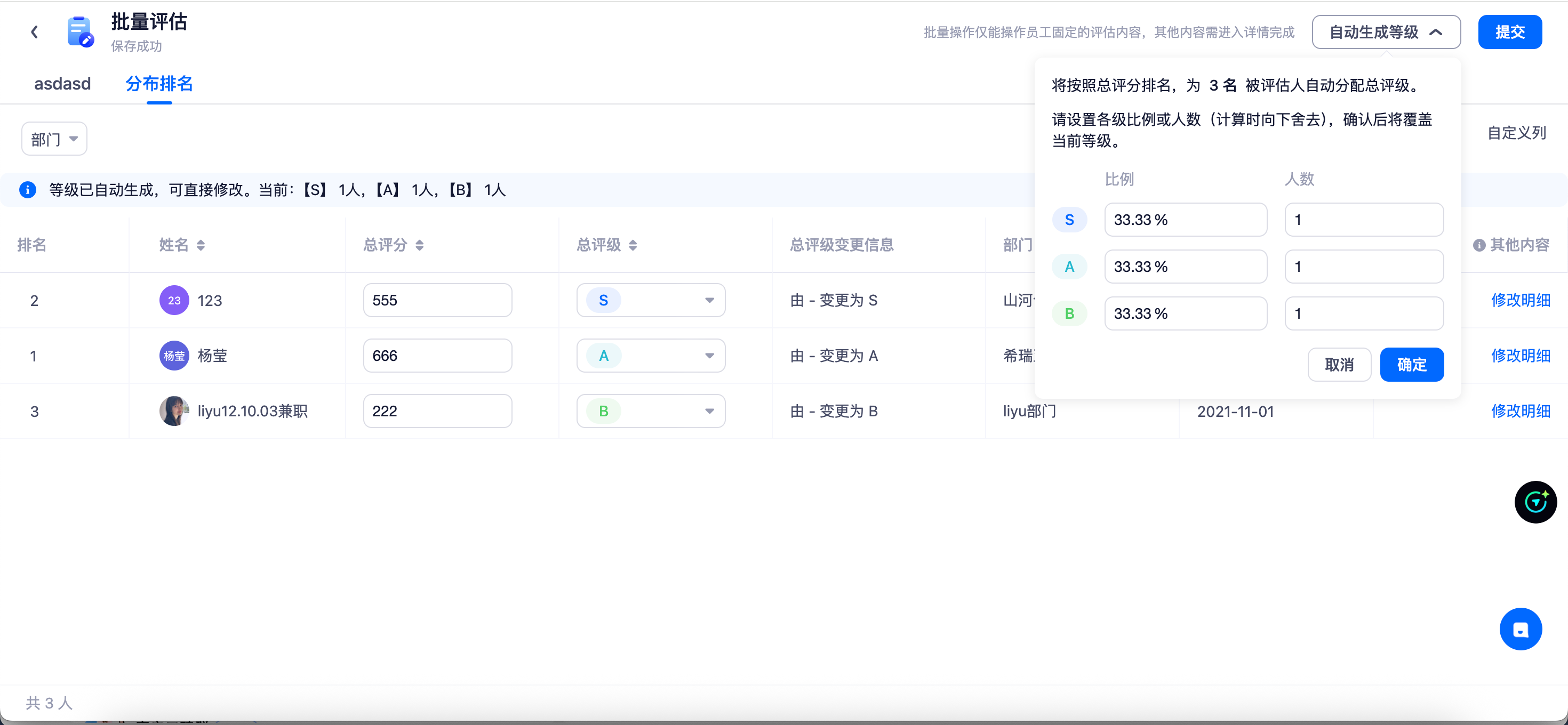1568x725 pixels.
Task: Click 修改明细 link for 123
Action: pyautogui.click(x=1520, y=301)
